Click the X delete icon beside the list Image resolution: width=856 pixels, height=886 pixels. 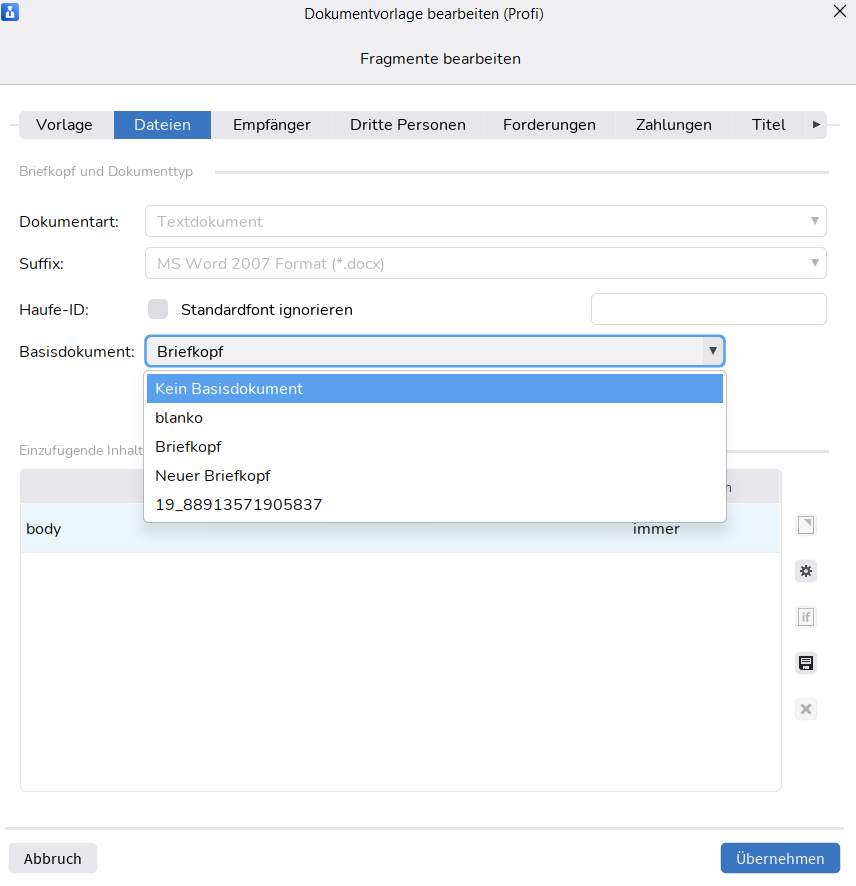click(x=806, y=709)
